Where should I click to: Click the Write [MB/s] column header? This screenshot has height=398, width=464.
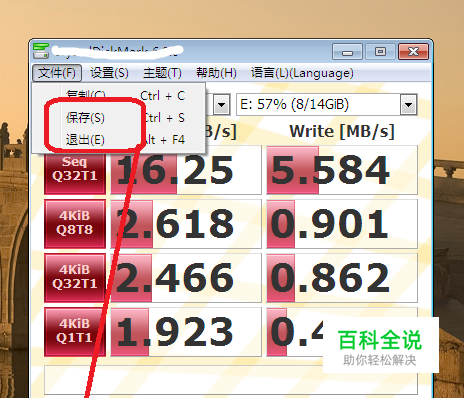342,131
